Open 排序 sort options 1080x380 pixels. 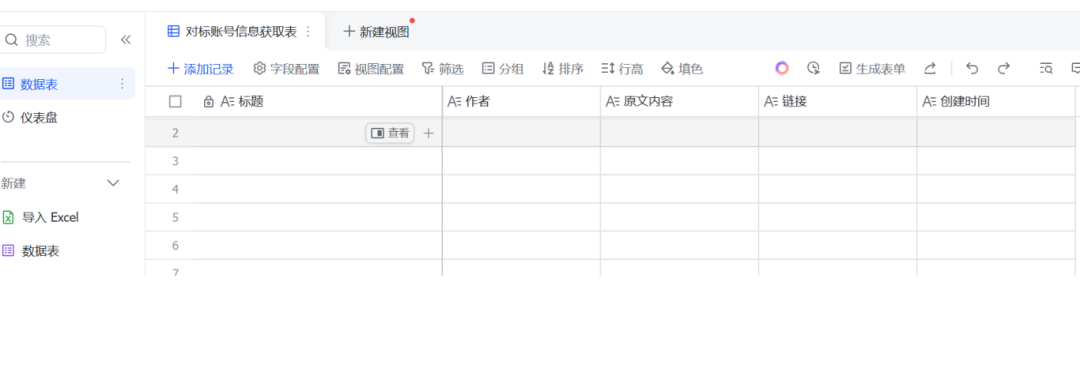tap(563, 69)
